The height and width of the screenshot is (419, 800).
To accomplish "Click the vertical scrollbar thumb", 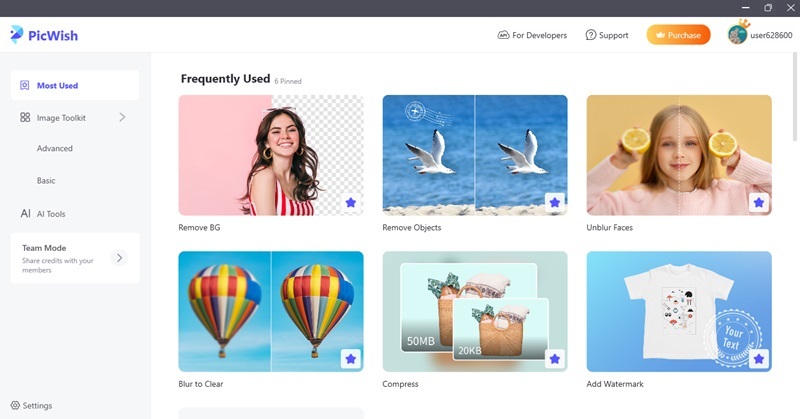I will pyautogui.click(x=795, y=97).
